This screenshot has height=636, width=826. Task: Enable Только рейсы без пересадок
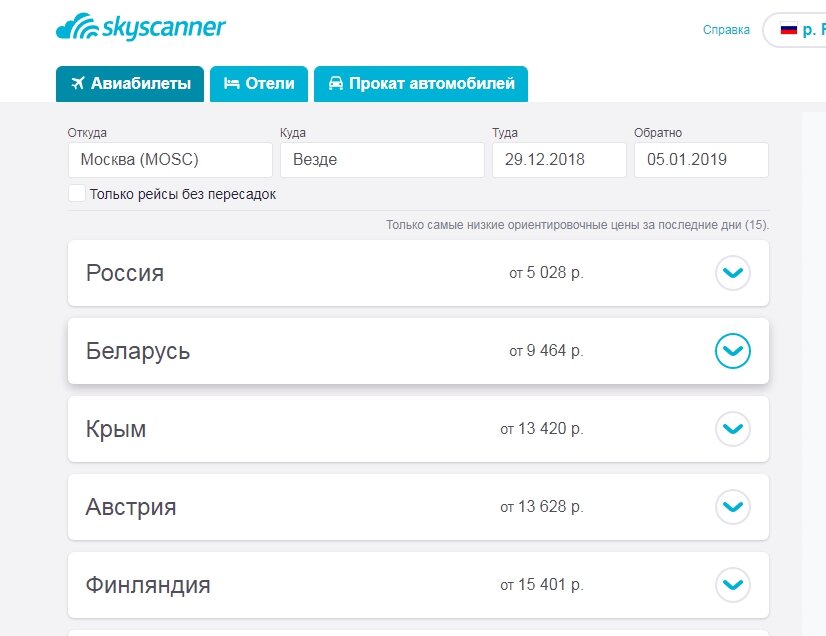(77, 194)
